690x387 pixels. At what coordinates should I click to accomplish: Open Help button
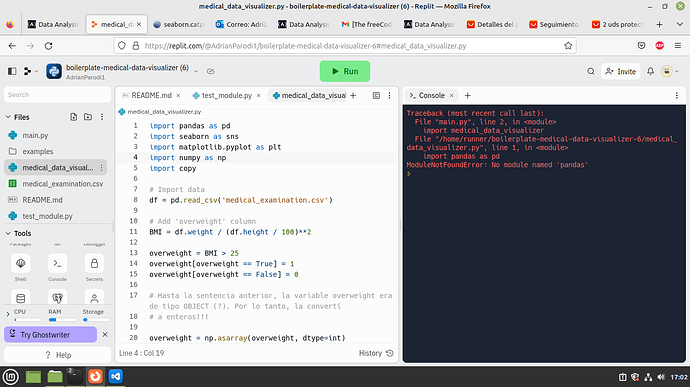(58, 355)
